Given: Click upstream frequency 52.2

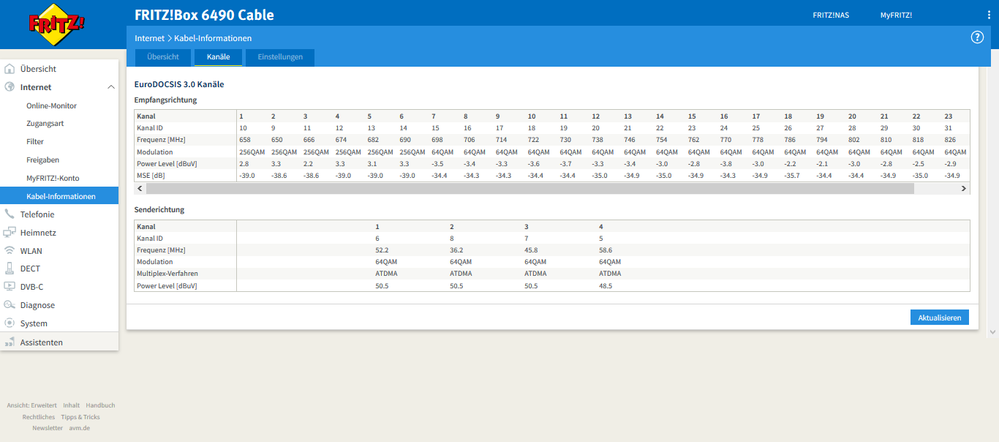Looking at the screenshot, I should [x=382, y=250].
